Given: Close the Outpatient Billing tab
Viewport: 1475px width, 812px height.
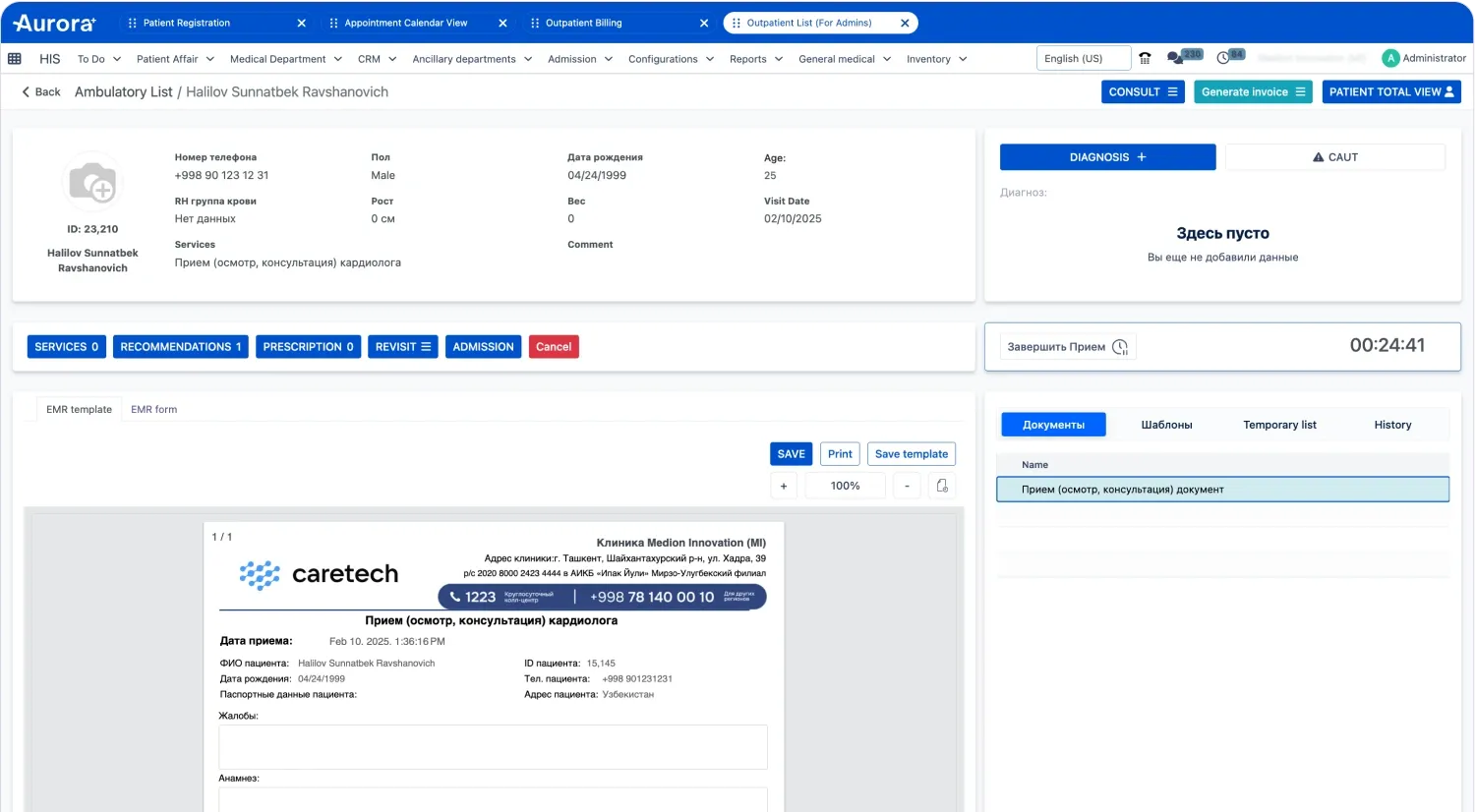Looking at the screenshot, I should coord(704,24).
